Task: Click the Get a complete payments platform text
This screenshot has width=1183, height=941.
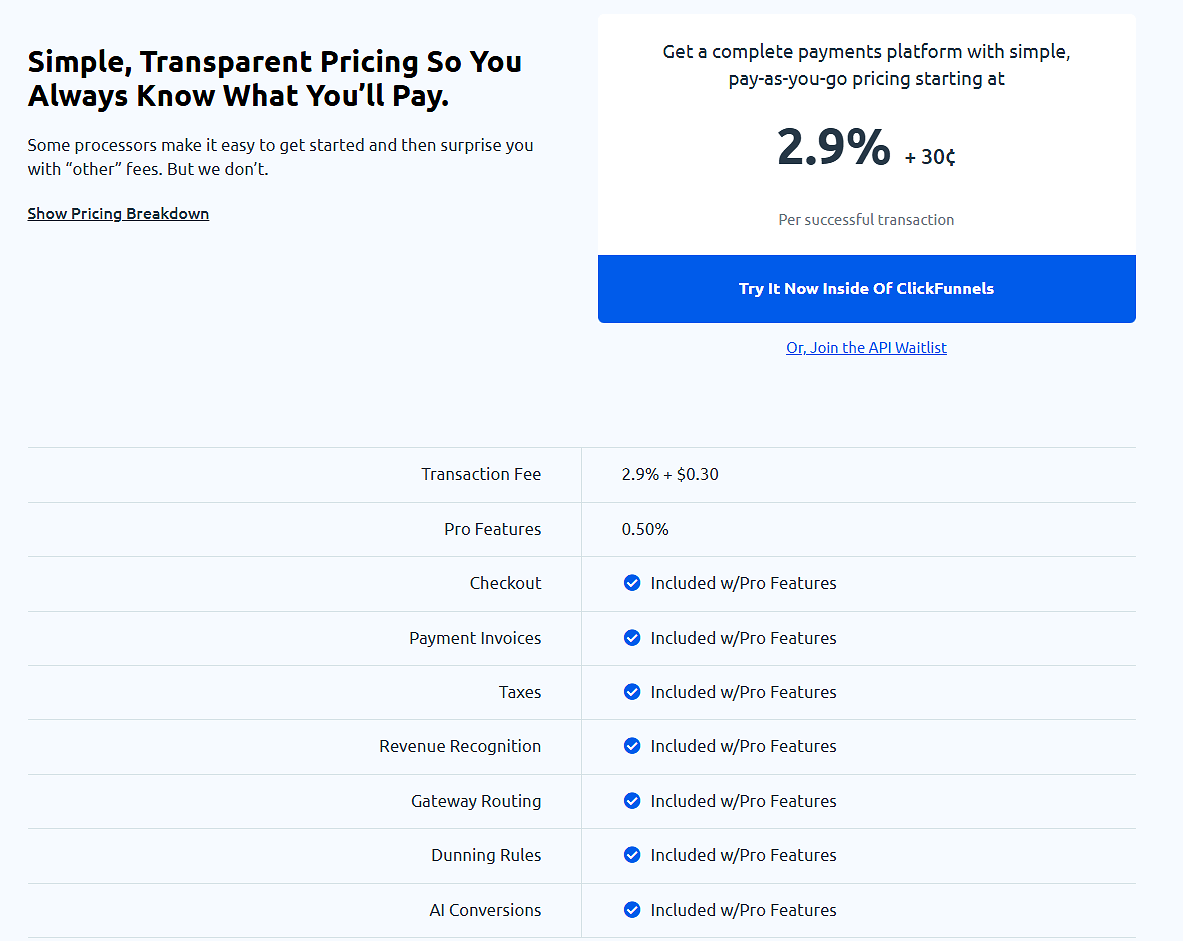Action: 866,65
